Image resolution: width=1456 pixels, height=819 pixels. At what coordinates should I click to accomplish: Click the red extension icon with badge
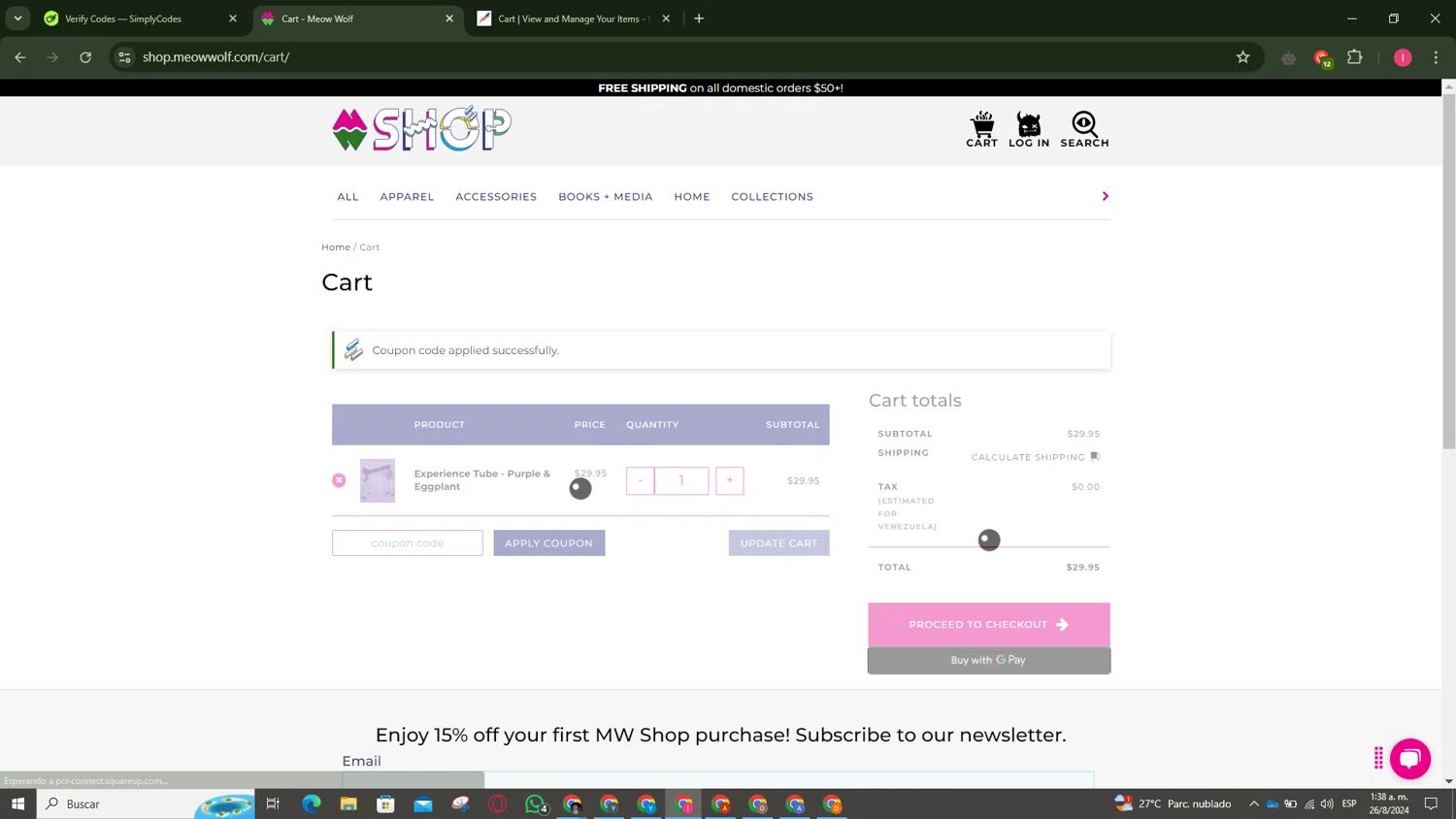tap(1322, 58)
